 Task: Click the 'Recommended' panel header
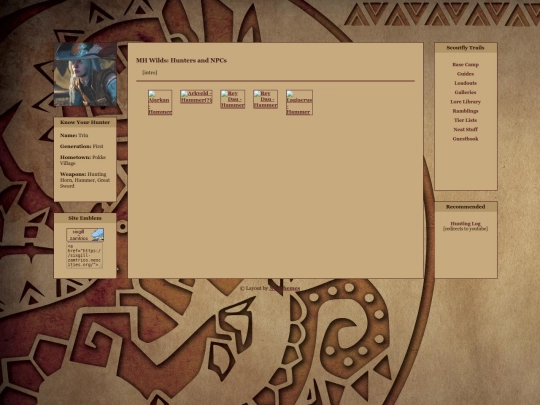466,207
